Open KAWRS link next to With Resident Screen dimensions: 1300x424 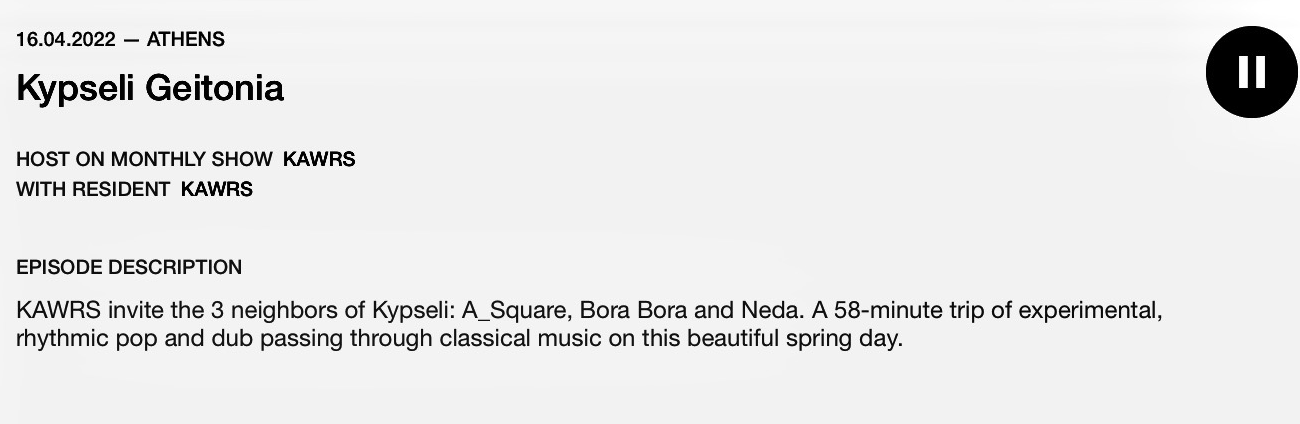217,189
